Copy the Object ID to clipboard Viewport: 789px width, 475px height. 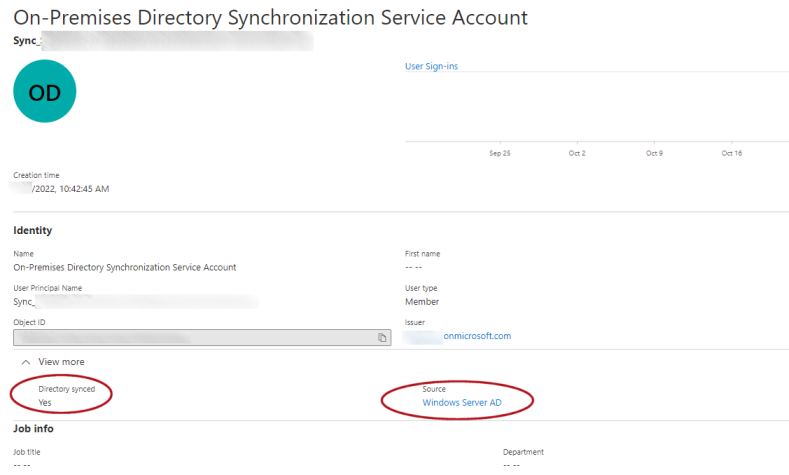(382, 338)
